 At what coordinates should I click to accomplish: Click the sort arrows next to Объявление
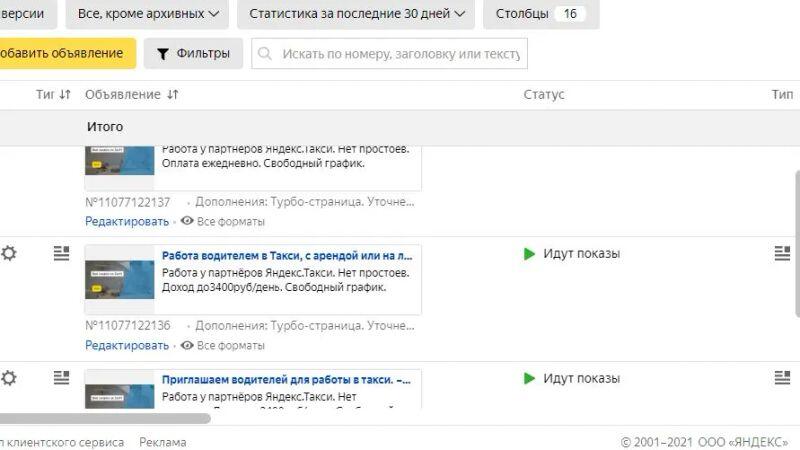(173, 95)
